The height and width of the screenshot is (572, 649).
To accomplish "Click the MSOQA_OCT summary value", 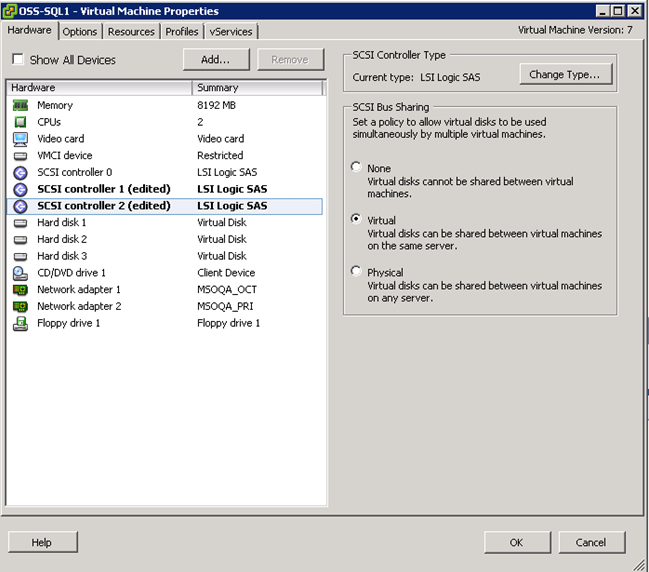I will 227,289.
